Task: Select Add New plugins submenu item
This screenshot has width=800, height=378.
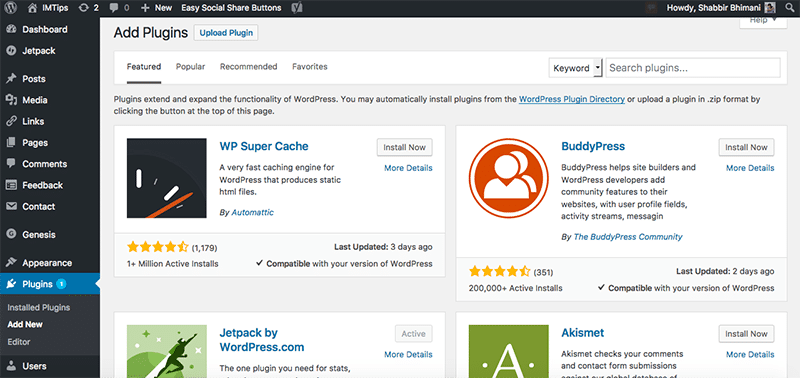Action: pos(25,324)
